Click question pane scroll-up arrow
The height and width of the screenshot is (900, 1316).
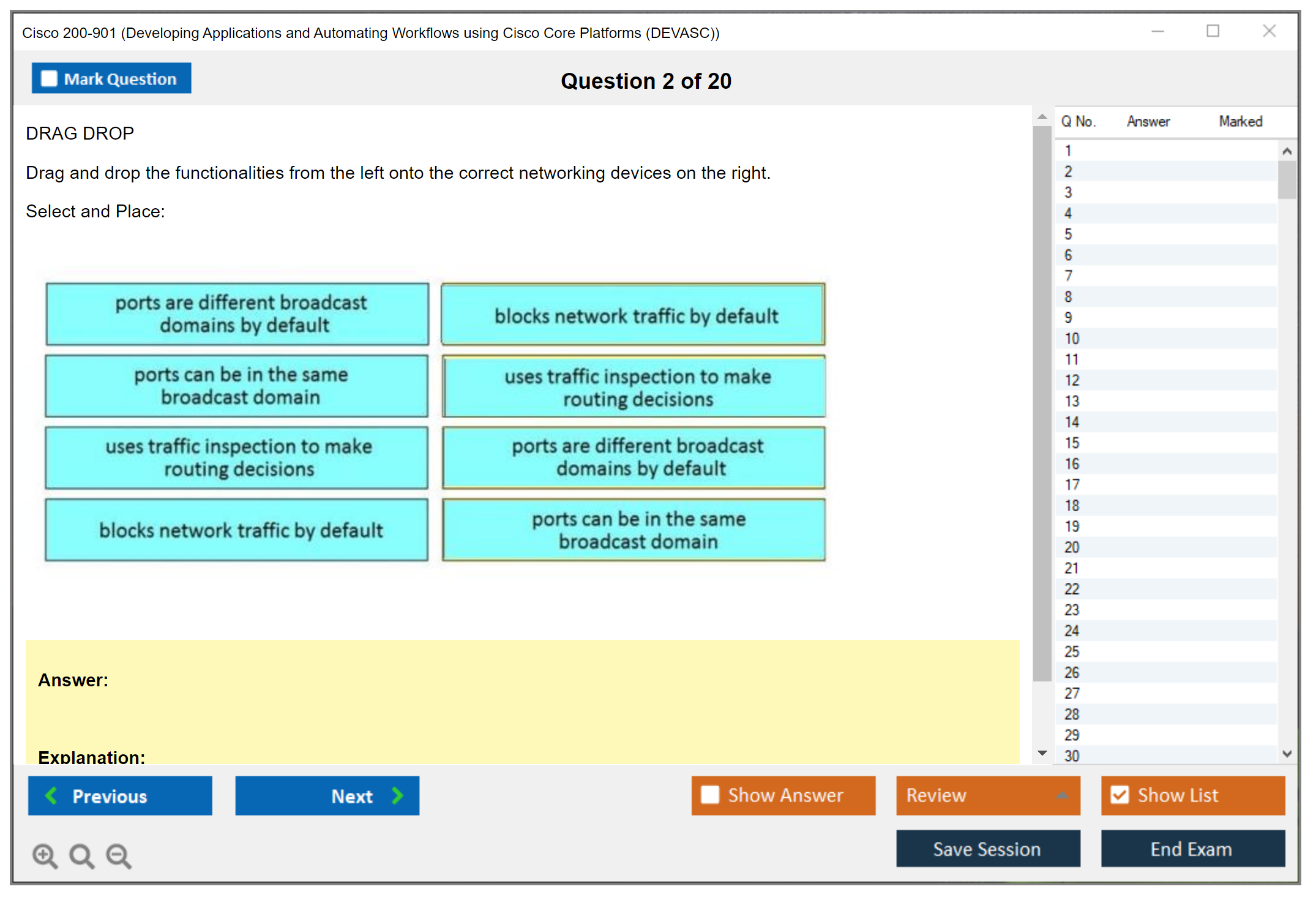pyautogui.click(x=1042, y=116)
